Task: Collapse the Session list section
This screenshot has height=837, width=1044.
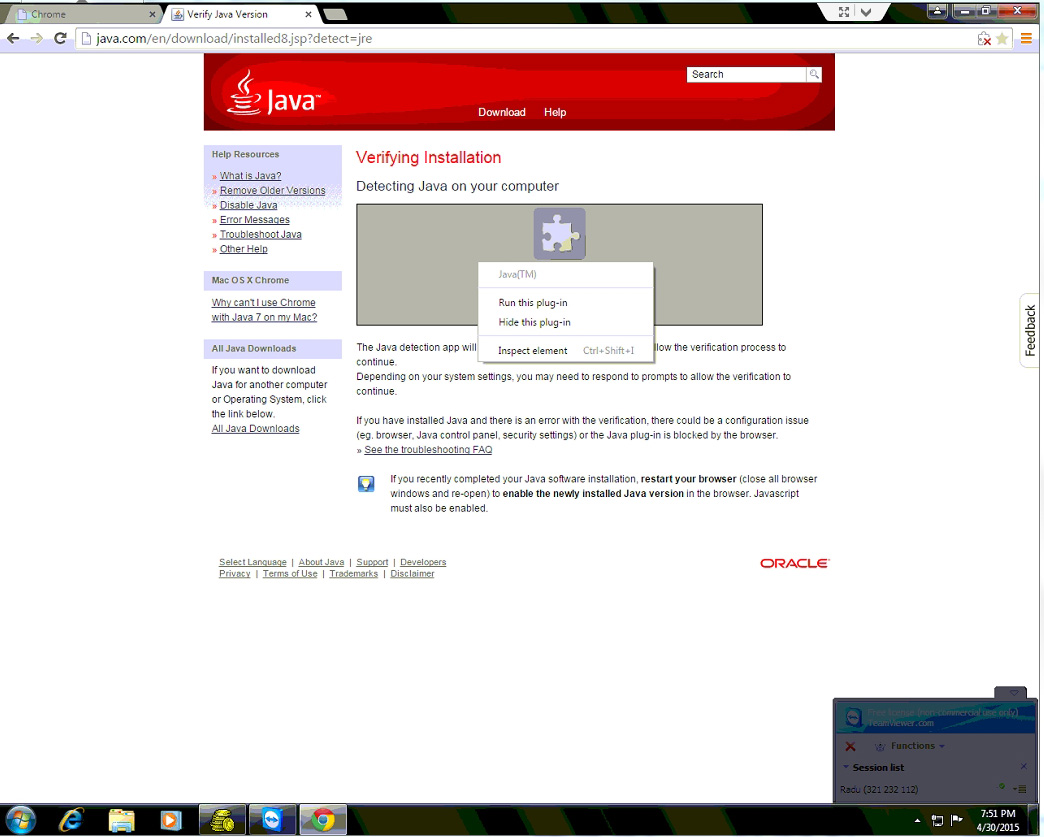Action: tap(846, 767)
